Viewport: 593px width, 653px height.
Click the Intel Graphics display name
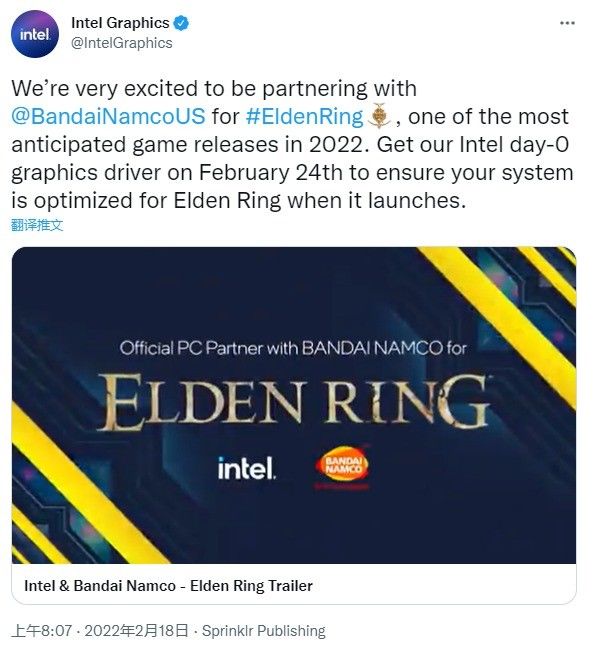pos(120,23)
